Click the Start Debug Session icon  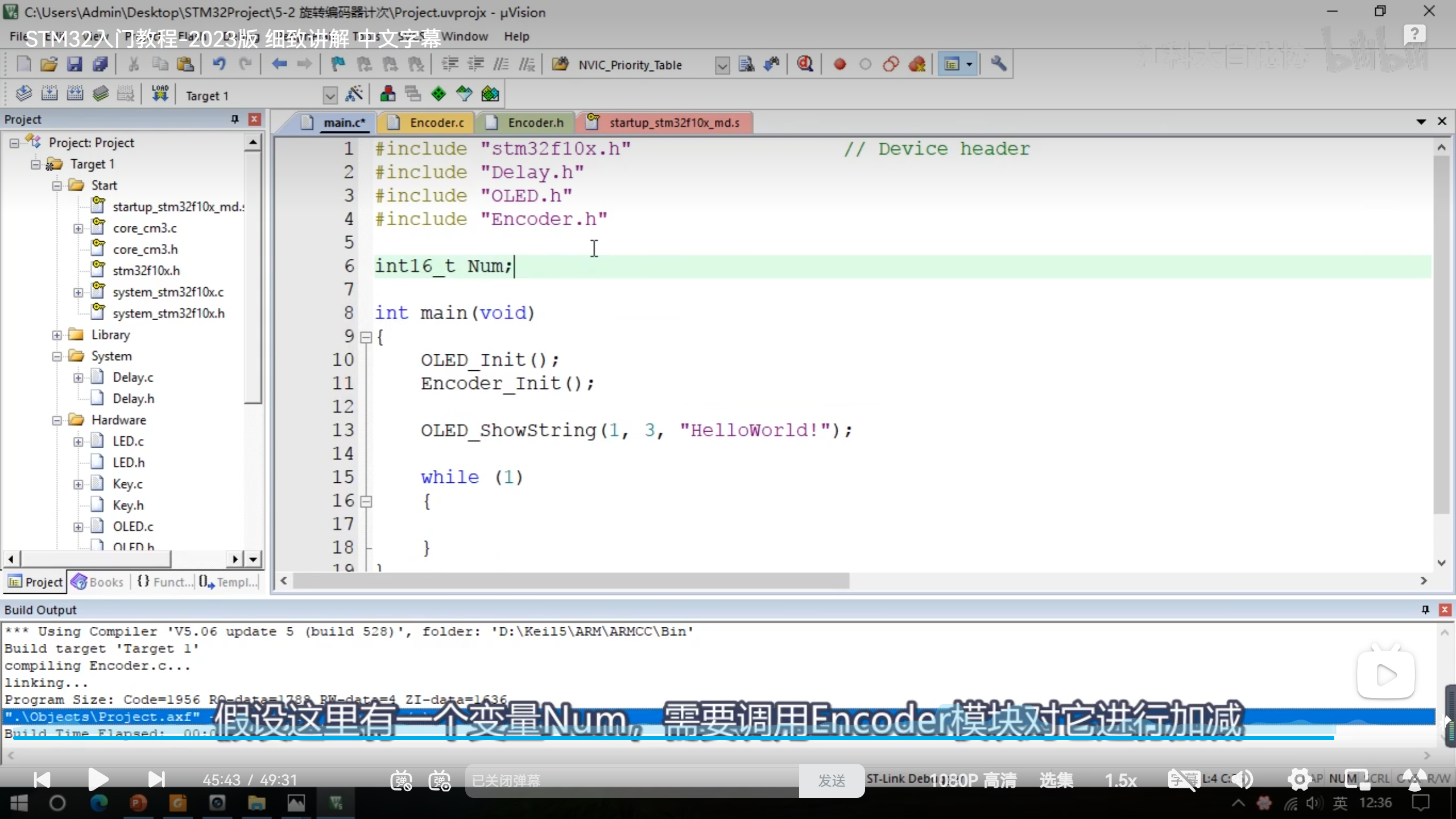805,64
